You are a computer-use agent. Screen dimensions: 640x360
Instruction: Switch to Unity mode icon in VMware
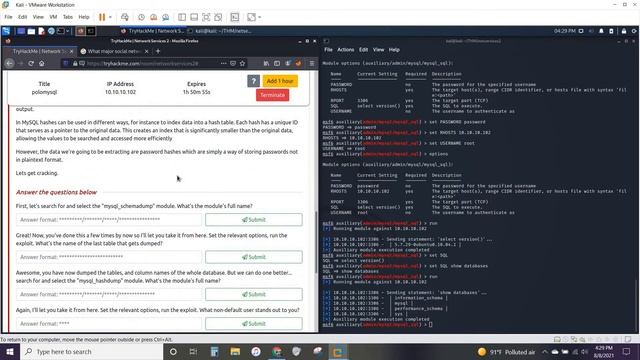218,17
